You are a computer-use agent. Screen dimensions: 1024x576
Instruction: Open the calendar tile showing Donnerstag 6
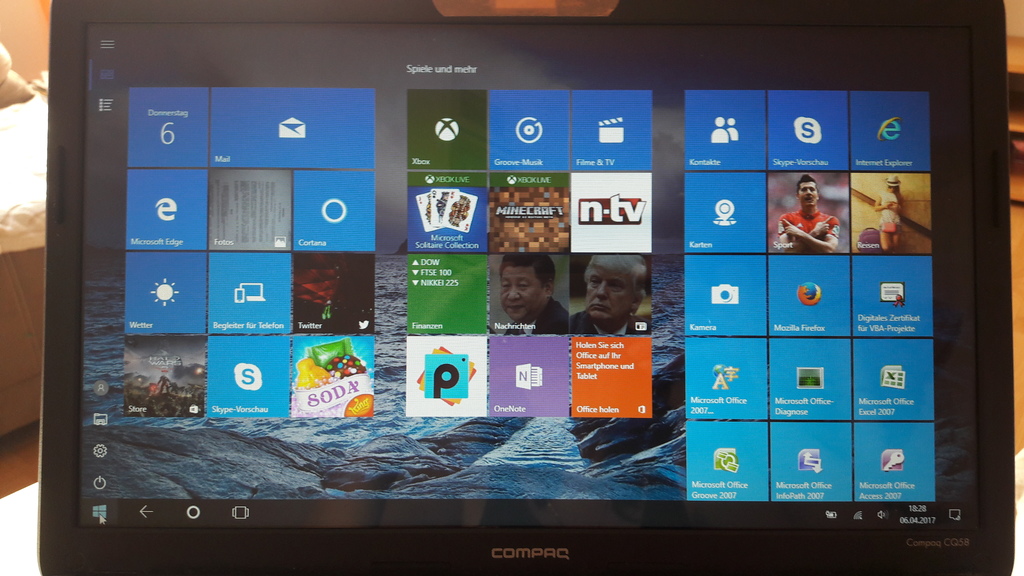(168, 128)
